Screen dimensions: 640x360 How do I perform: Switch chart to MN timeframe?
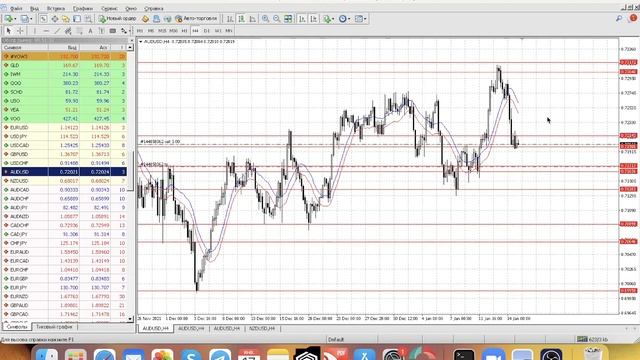point(229,31)
